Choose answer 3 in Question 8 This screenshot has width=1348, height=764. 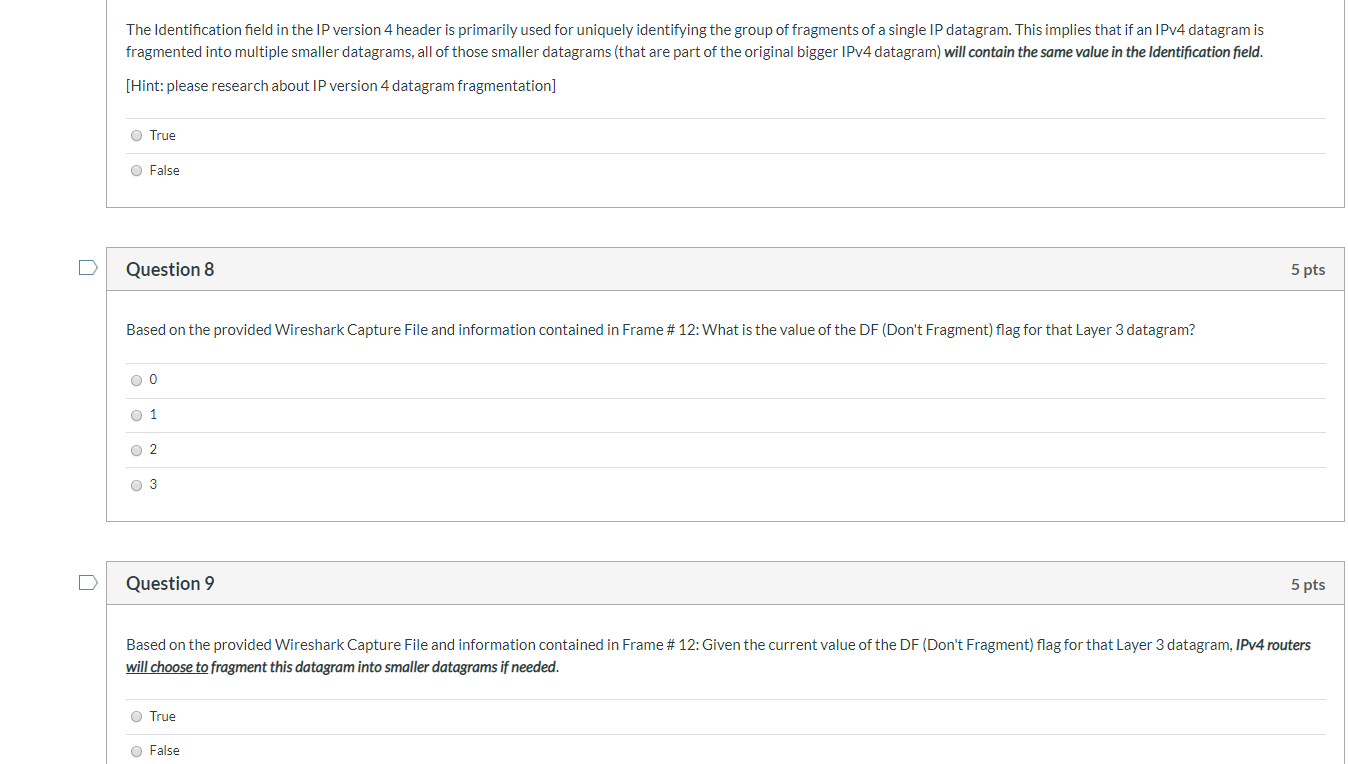coord(136,485)
